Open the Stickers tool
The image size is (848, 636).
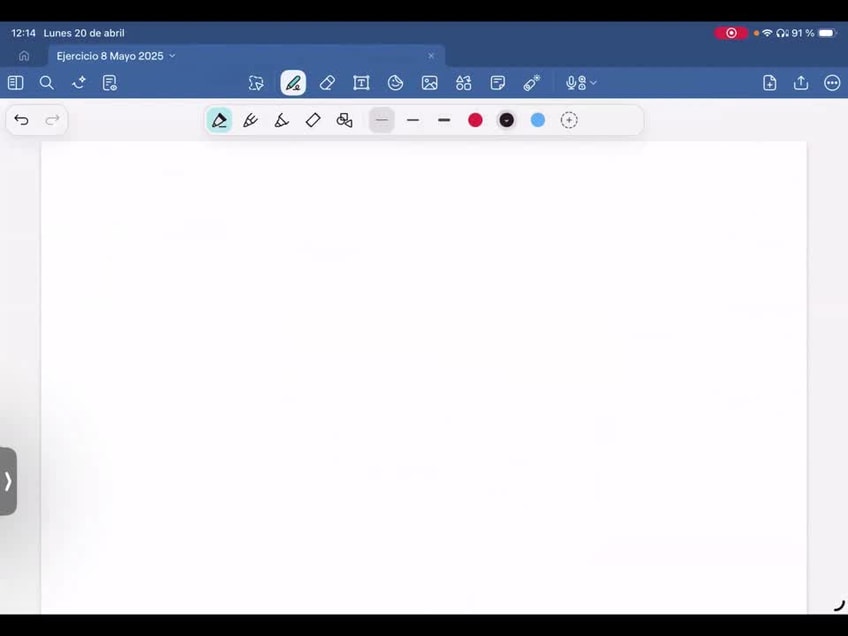[x=395, y=83]
